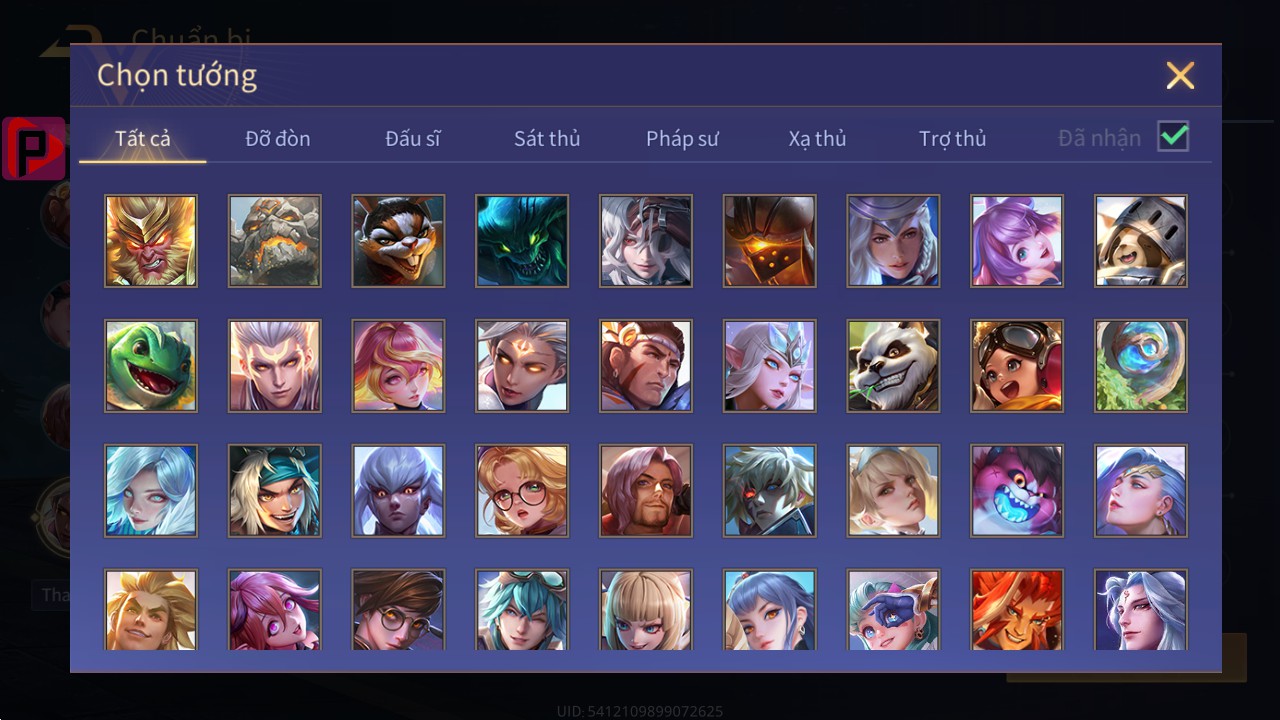This screenshot has height=720, width=1280.
Task: Open the Đấu sĩ tab
Action: [413, 138]
